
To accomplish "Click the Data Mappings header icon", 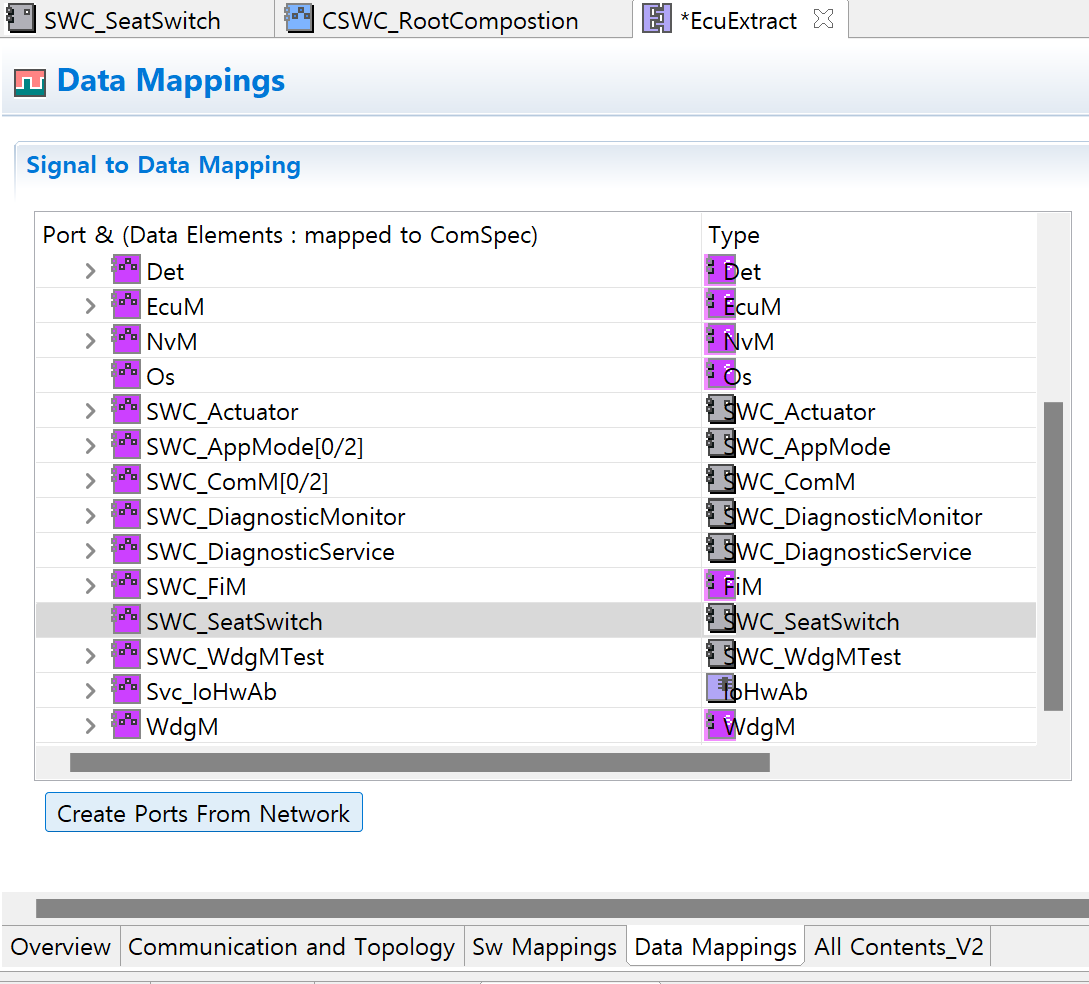I will pyautogui.click(x=30, y=83).
